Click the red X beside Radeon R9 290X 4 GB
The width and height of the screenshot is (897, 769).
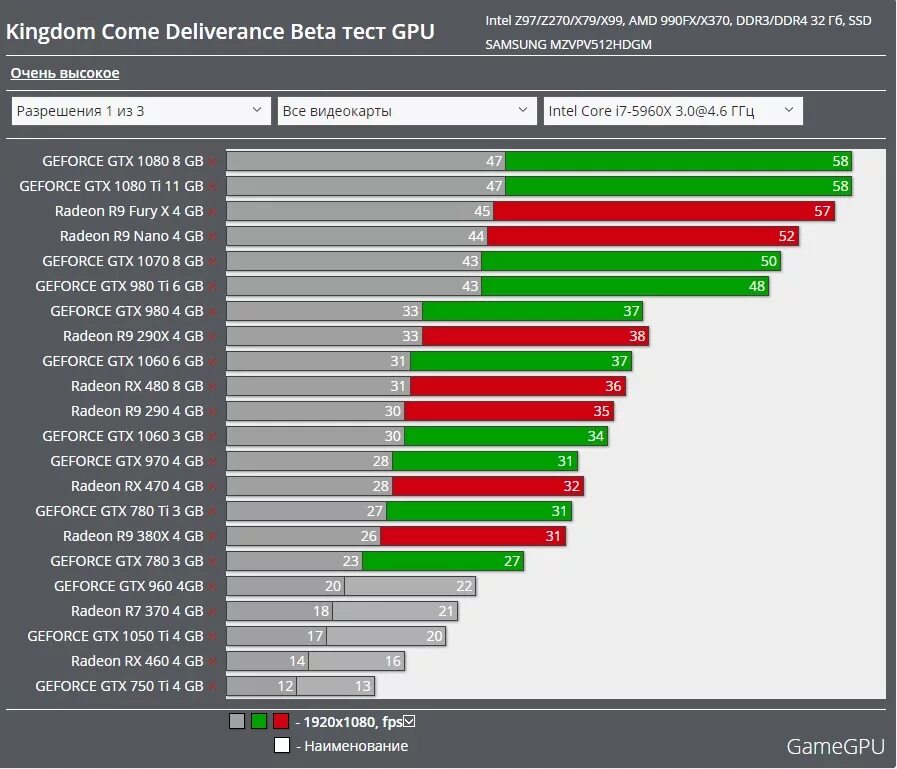point(213,336)
